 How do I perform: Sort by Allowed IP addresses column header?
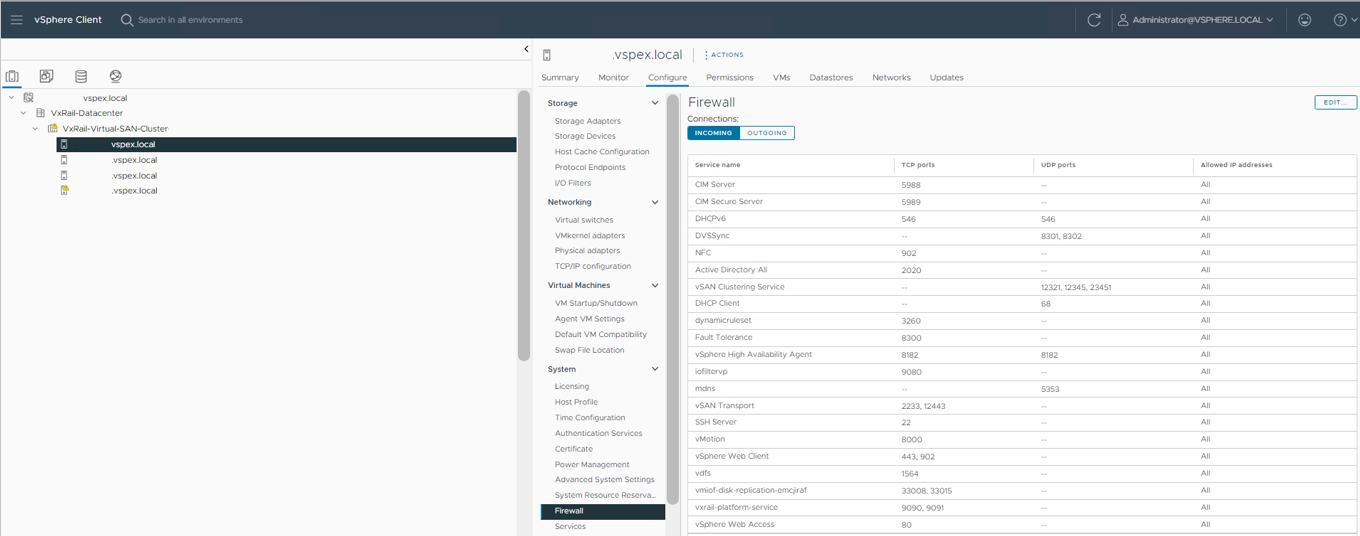(1236, 164)
